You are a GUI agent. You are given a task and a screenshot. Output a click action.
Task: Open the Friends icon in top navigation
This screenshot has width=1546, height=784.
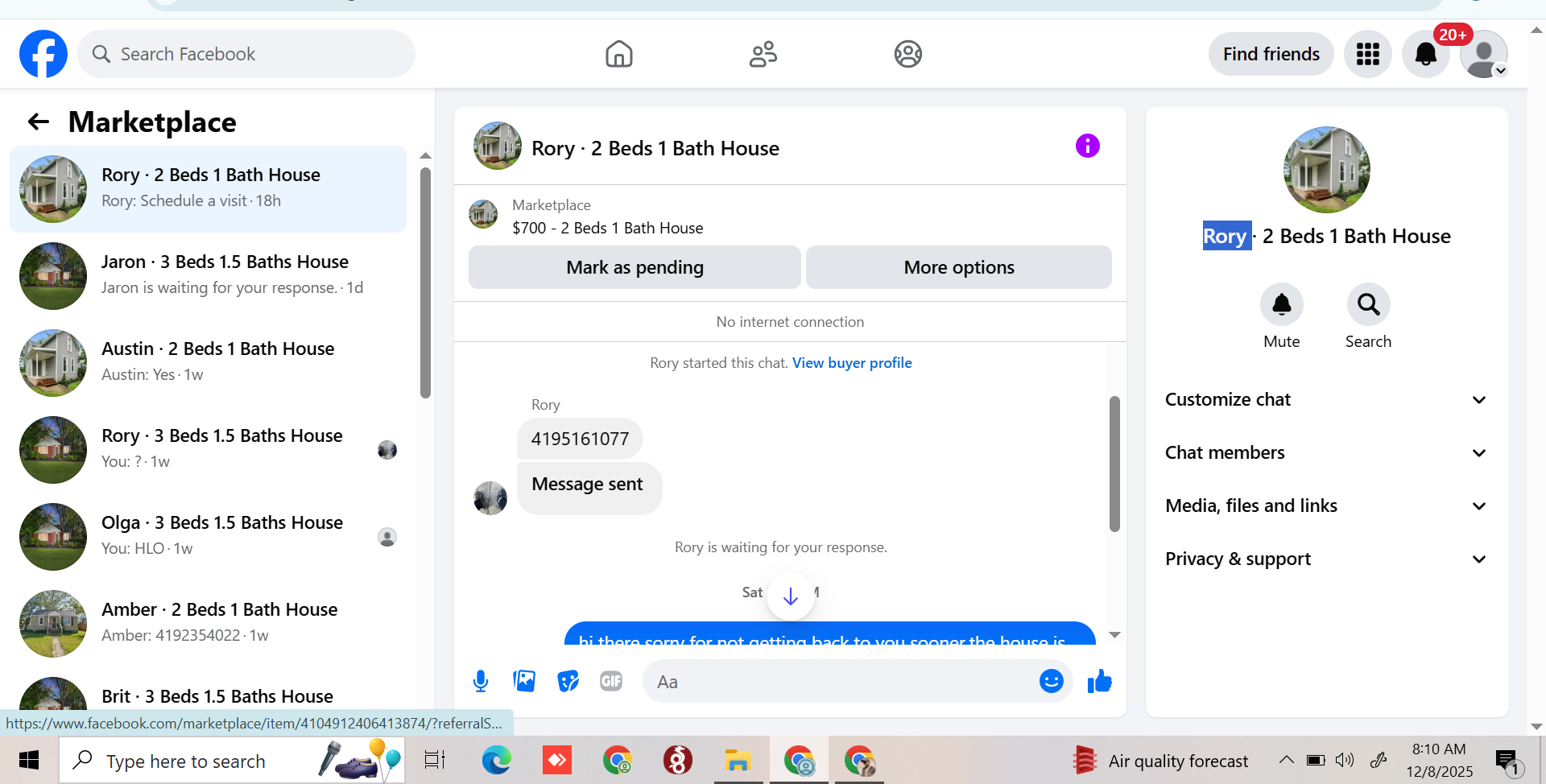coord(763,54)
